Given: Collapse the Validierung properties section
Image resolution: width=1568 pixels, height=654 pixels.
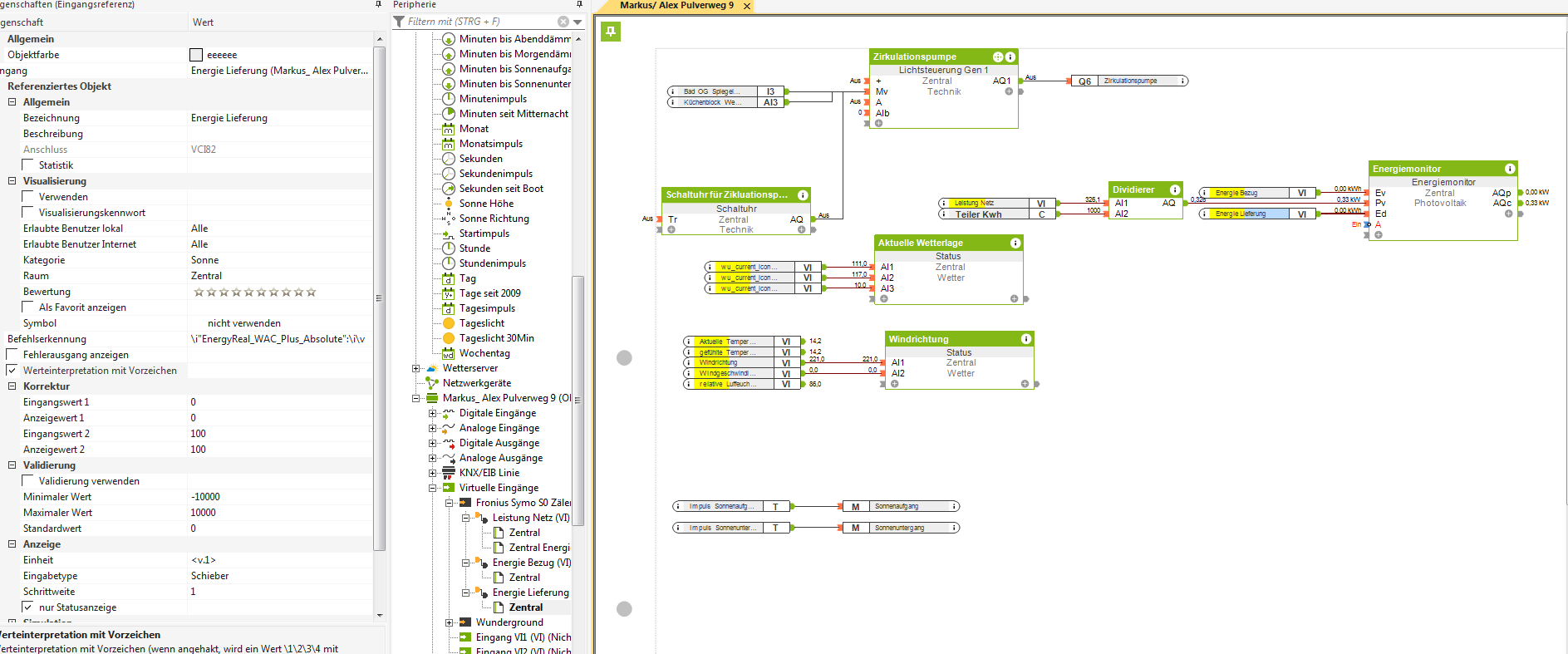Looking at the screenshot, I should 12,465.
